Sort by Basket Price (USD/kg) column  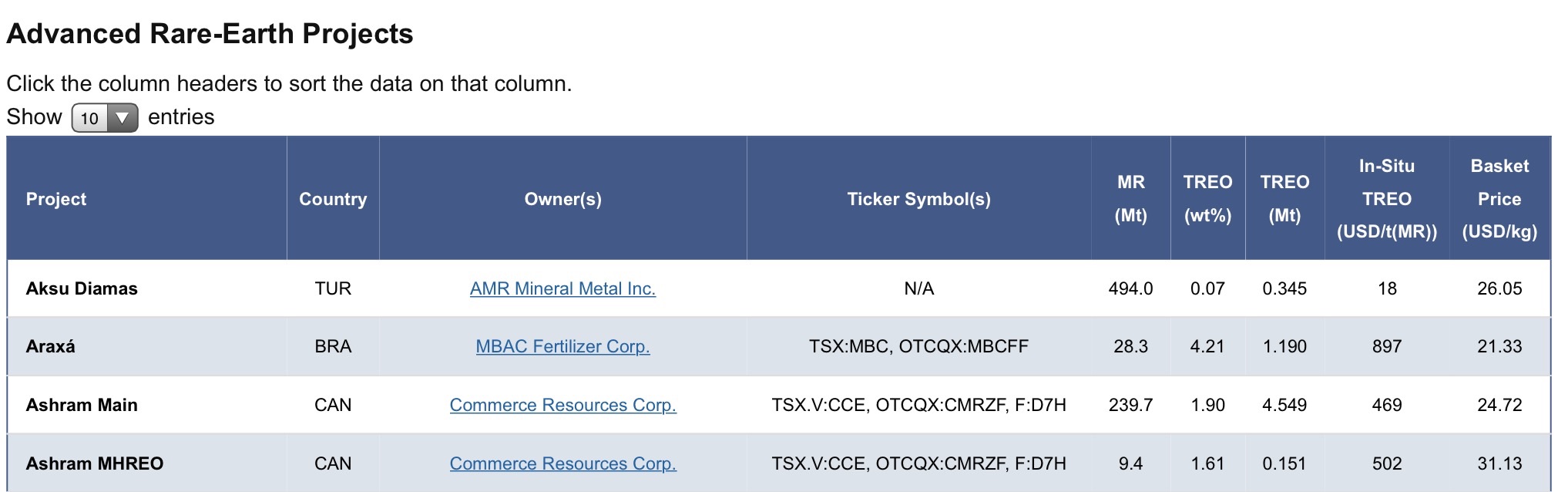(x=1499, y=198)
